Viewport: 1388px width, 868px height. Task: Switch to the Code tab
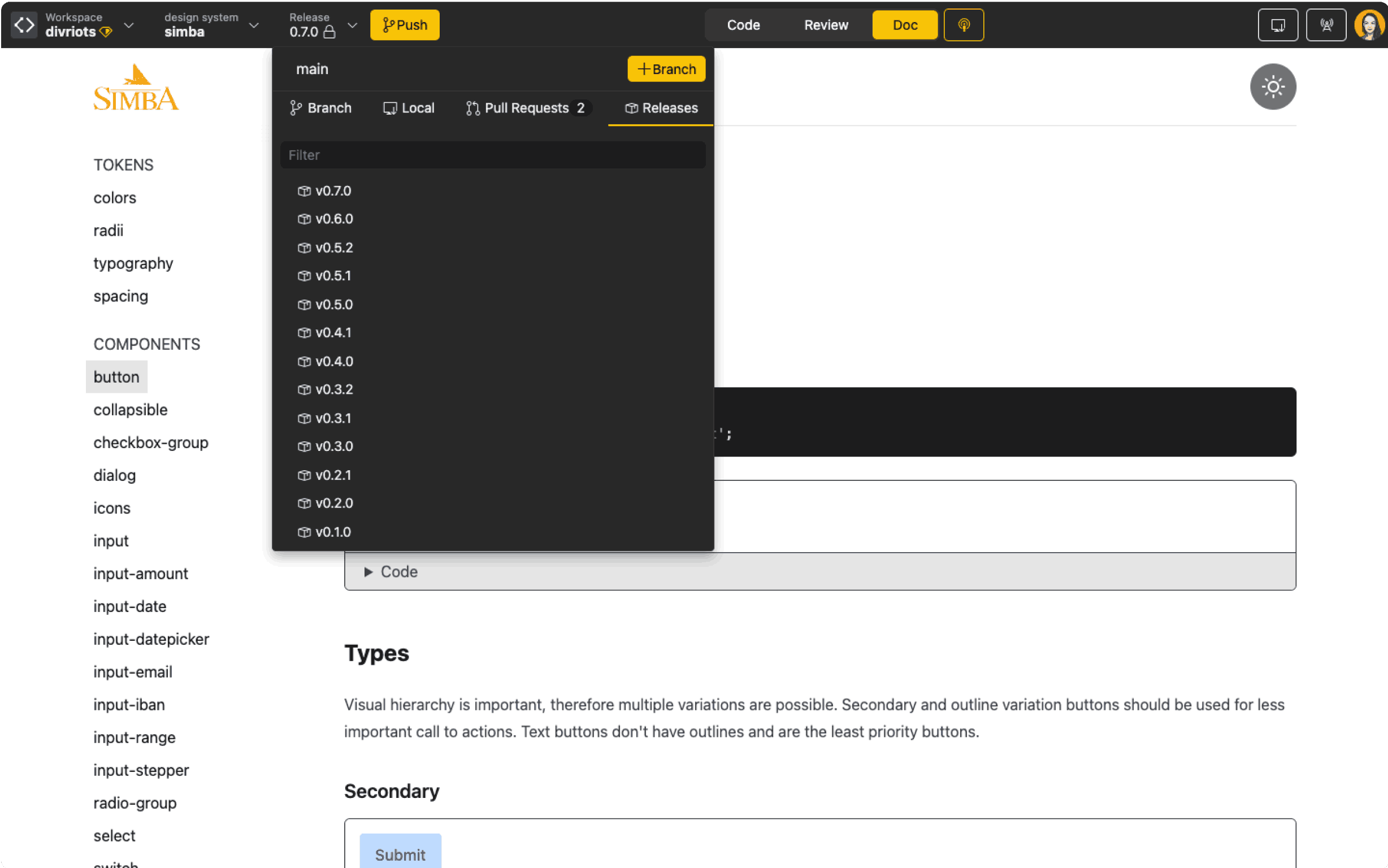[744, 25]
